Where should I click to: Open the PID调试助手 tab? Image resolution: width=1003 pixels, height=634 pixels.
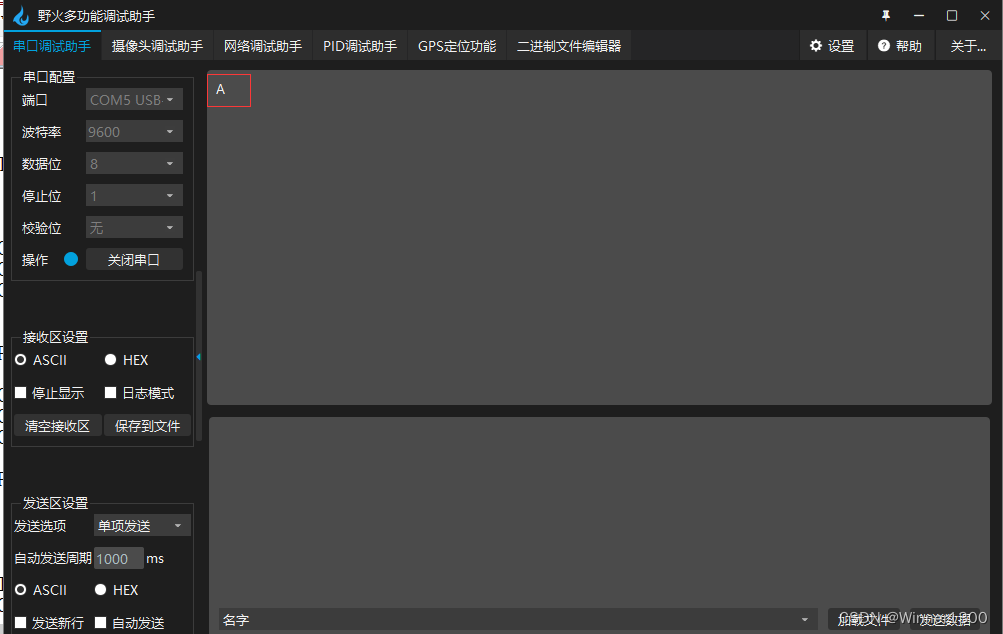point(360,46)
